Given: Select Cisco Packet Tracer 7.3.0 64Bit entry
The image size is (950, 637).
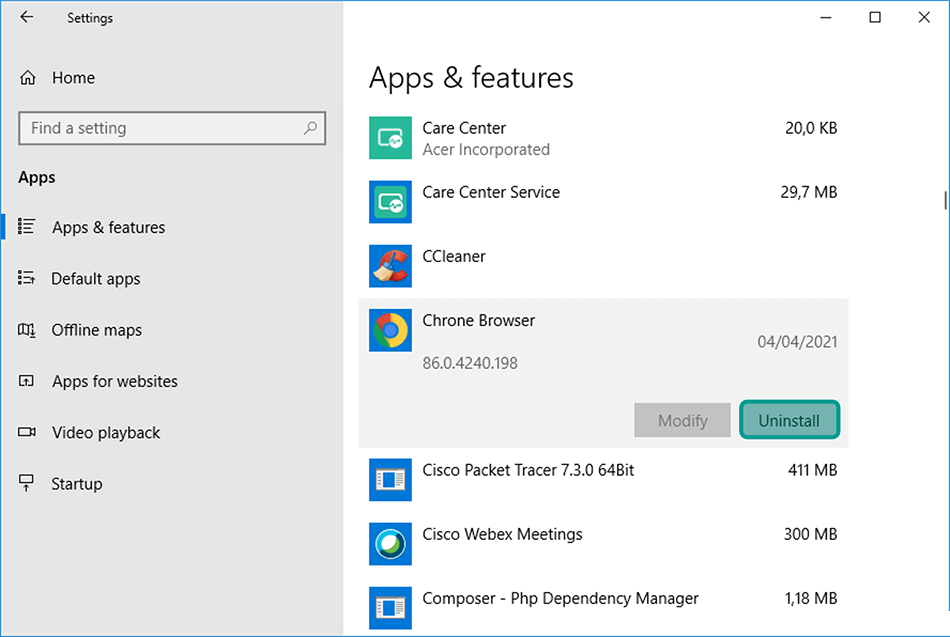Looking at the screenshot, I should 528,470.
